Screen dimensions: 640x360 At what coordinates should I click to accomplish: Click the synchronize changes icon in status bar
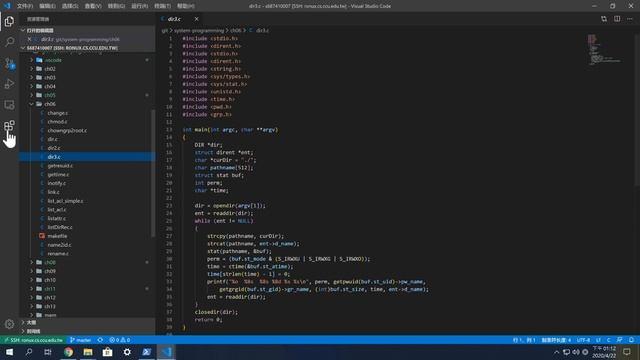point(100,340)
